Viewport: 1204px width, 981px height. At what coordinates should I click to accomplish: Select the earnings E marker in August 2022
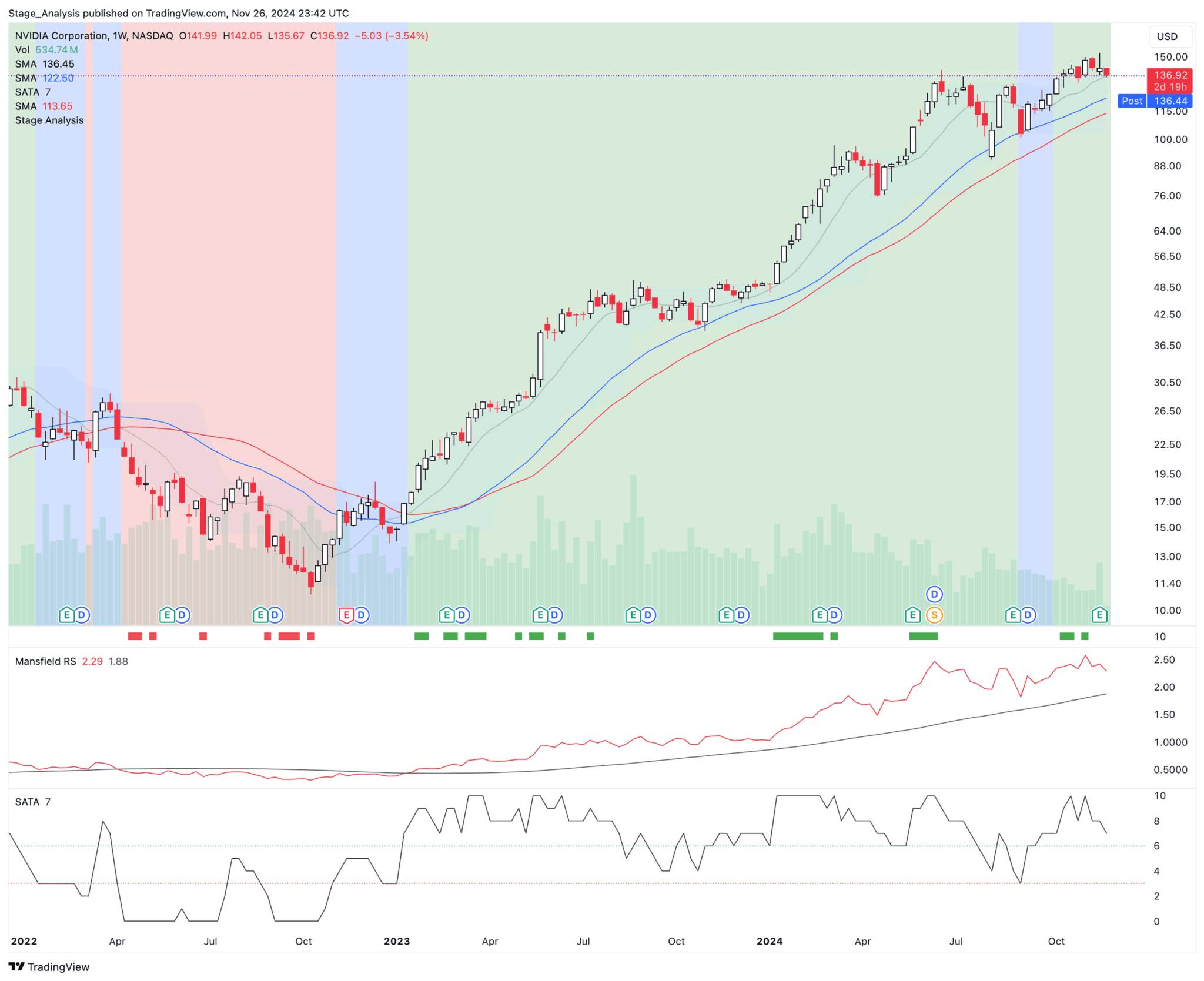coord(260,615)
